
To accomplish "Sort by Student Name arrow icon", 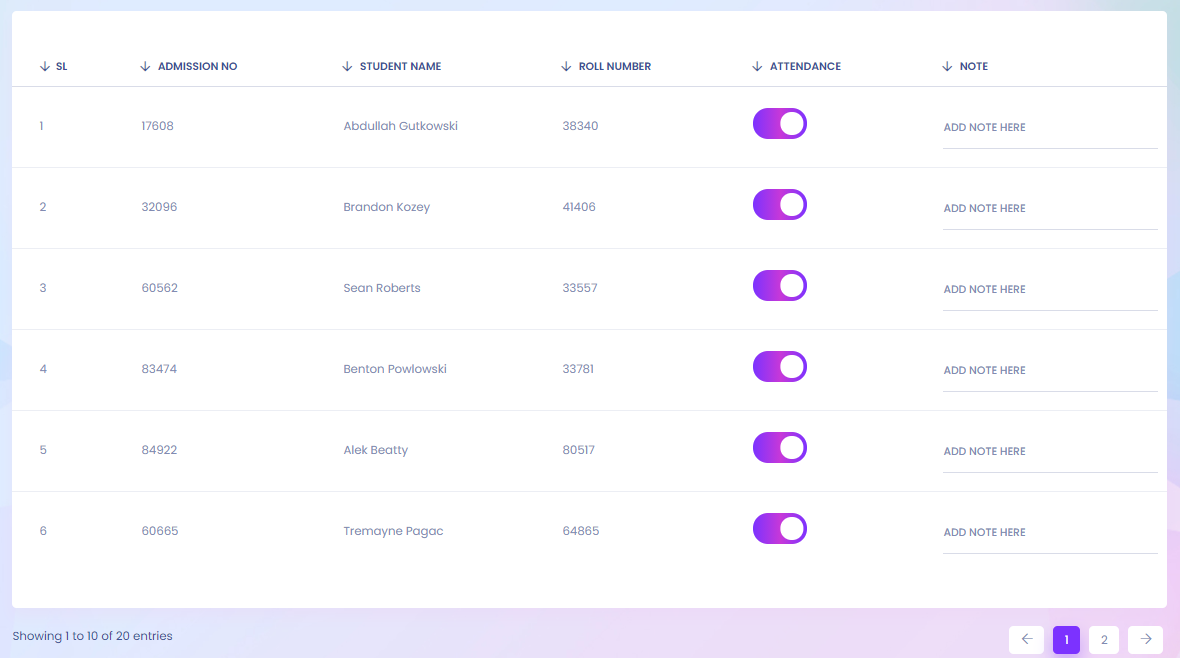I will point(348,67).
